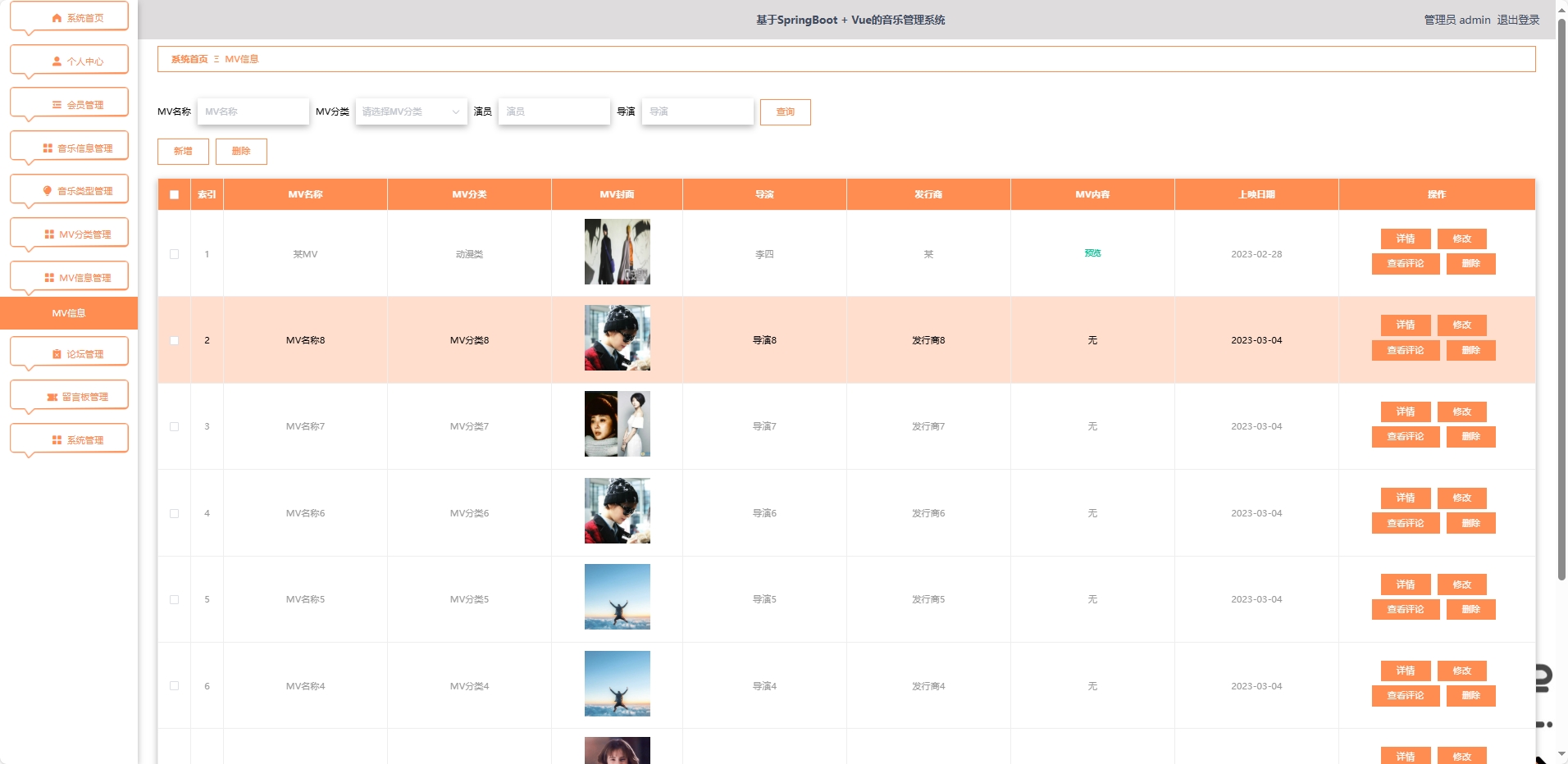Toggle the select-all checkbox in table header
The width and height of the screenshot is (1568, 764).
(x=174, y=194)
